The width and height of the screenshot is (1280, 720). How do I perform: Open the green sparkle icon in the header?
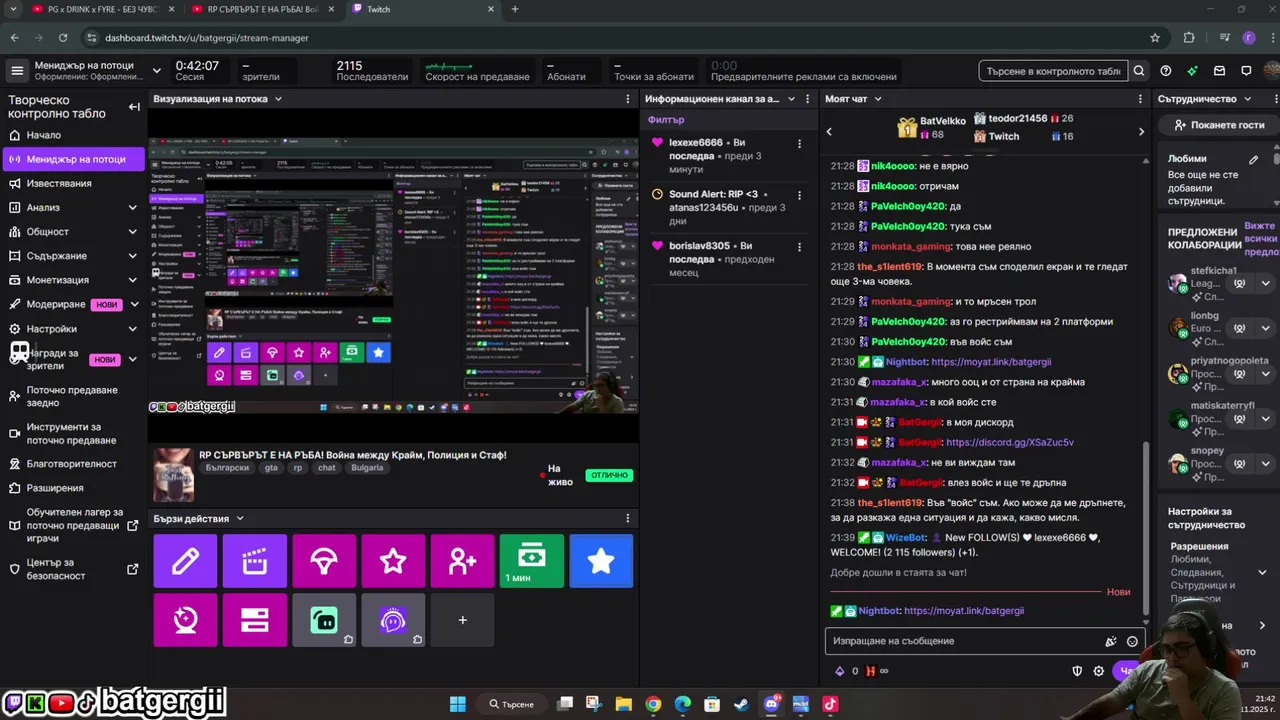click(x=1192, y=71)
